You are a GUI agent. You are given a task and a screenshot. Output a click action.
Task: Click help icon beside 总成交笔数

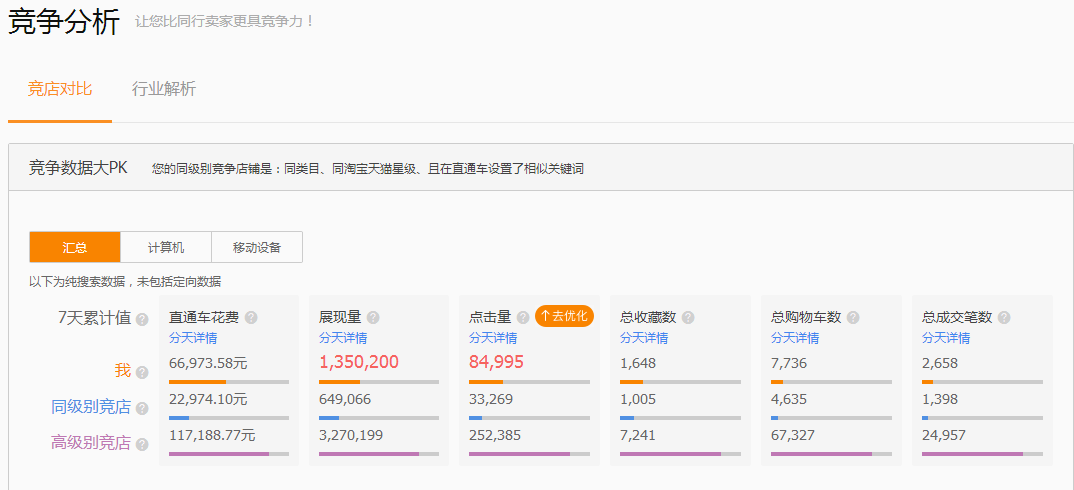(1004, 317)
